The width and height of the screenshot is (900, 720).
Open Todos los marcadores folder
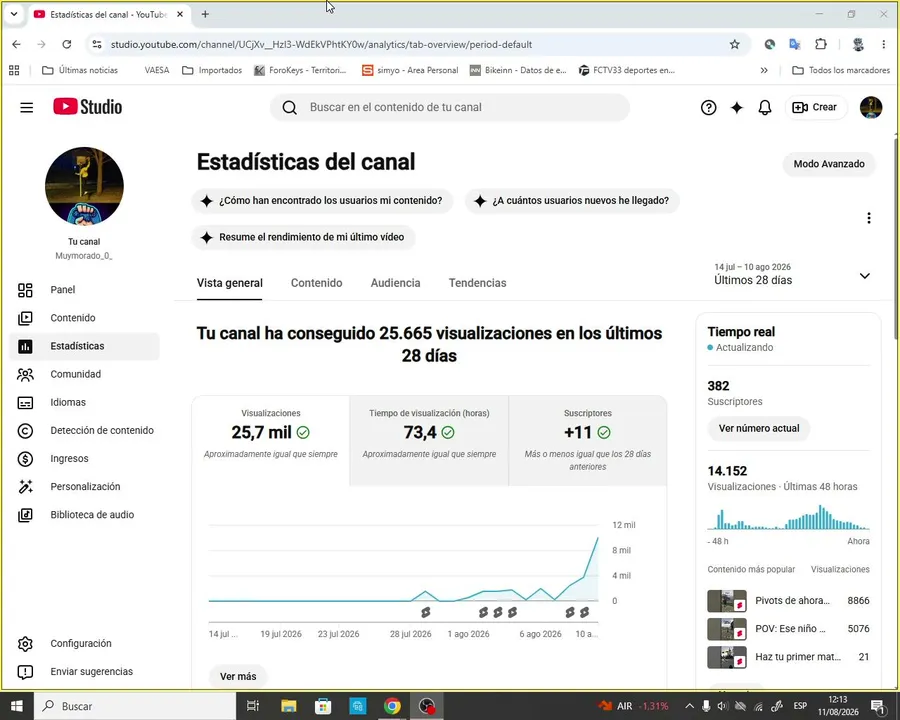841,70
